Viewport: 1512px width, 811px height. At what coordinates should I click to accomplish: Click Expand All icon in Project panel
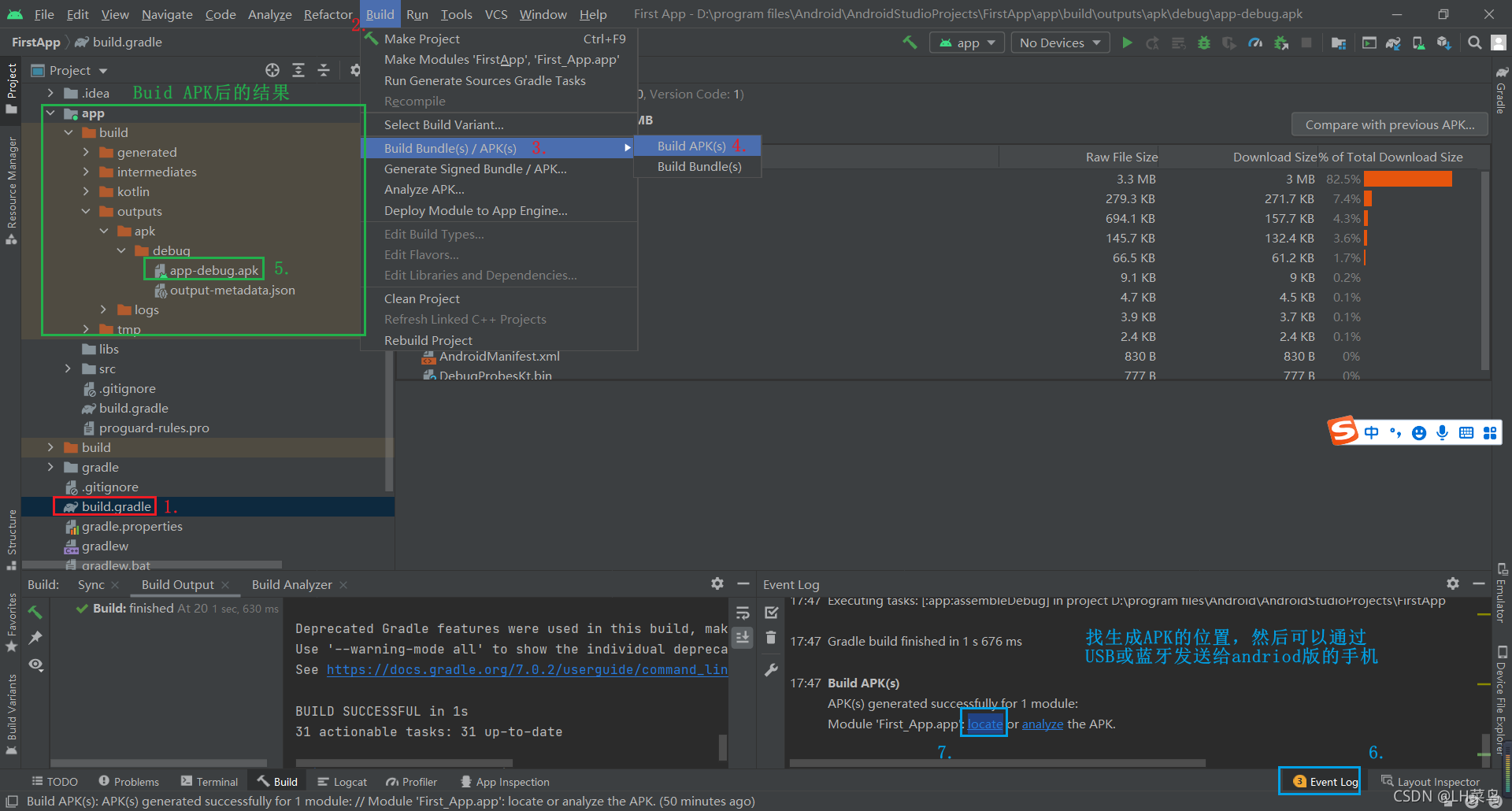(x=298, y=70)
